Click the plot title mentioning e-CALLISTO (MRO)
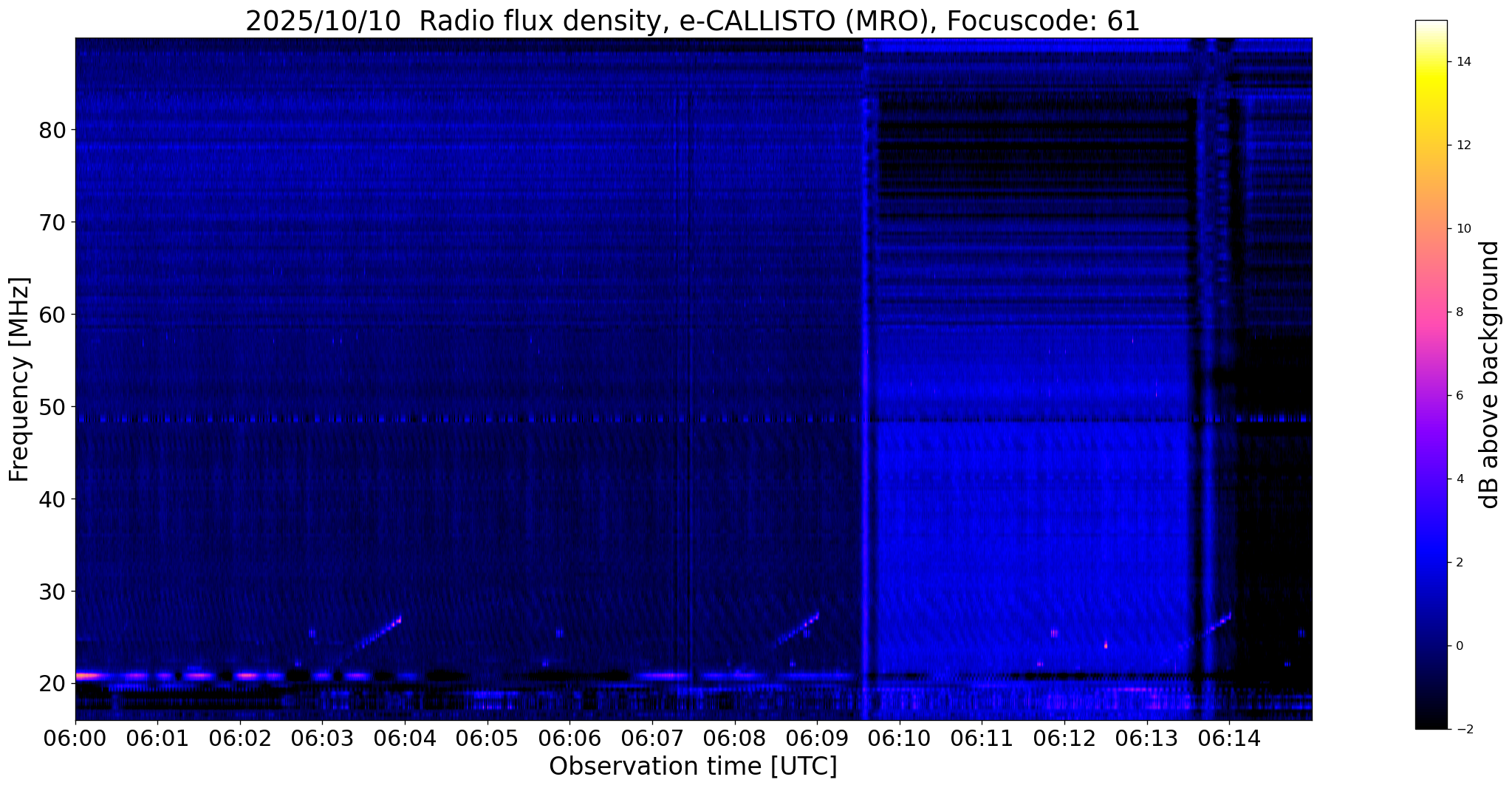The width and height of the screenshot is (1512, 788). (693, 21)
